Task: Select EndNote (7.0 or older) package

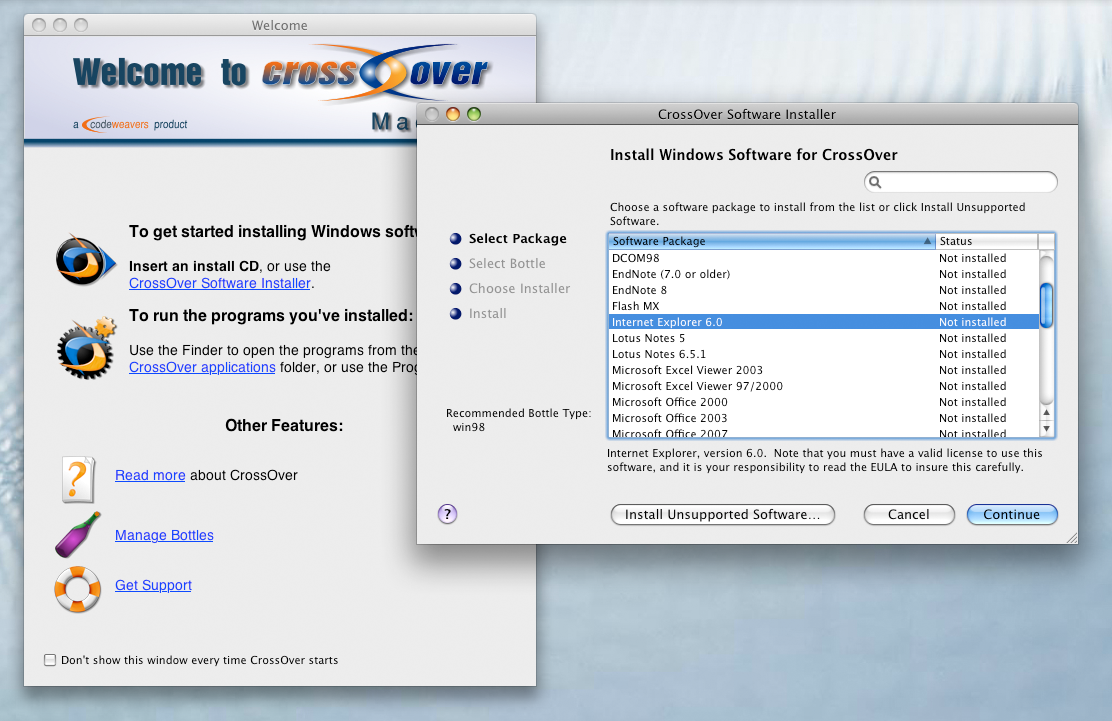Action: point(823,274)
